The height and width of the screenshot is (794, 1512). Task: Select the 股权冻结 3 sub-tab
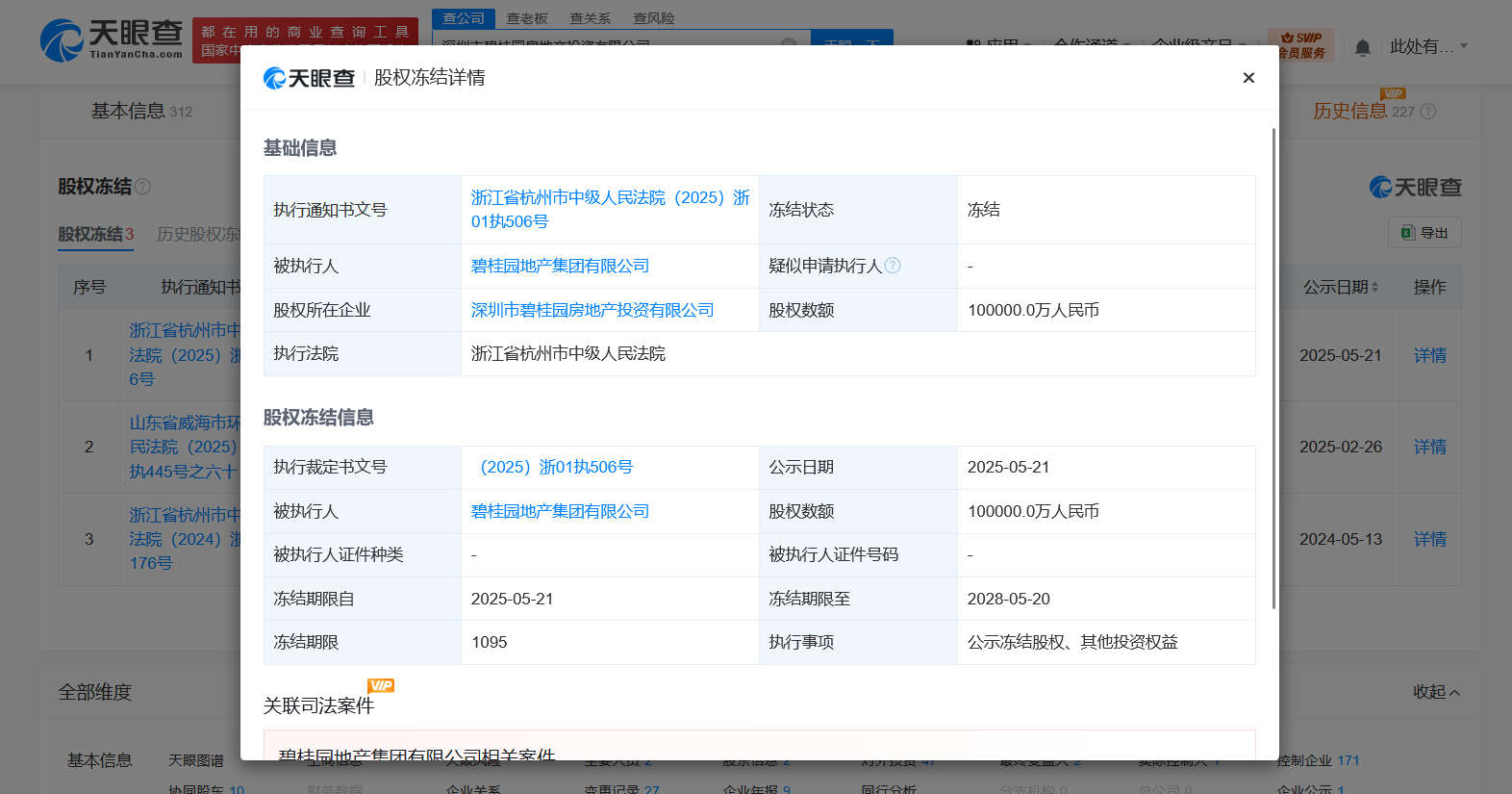[x=95, y=234]
